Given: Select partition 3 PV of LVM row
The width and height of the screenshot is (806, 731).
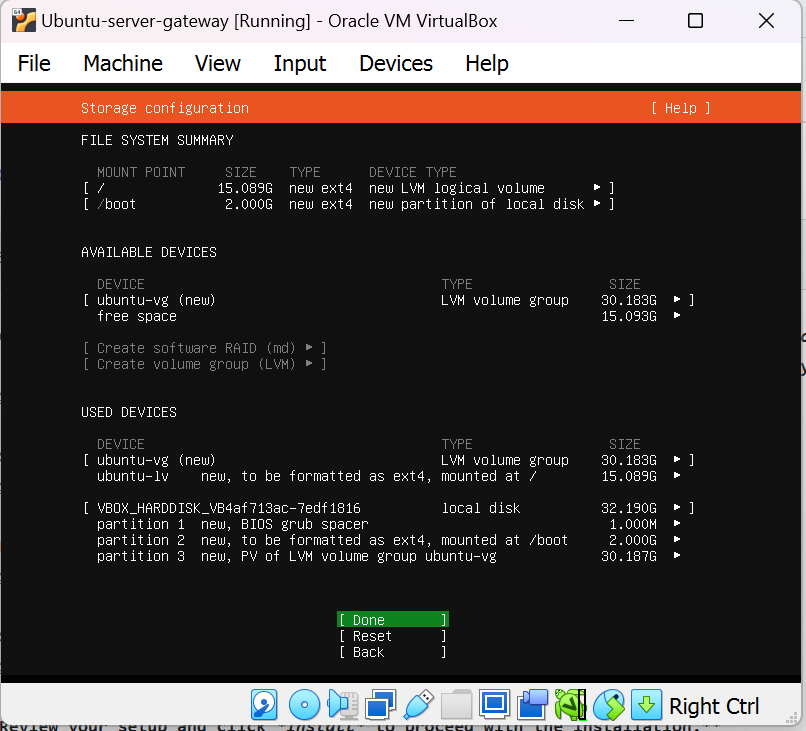Looking at the screenshot, I should [389, 556].
